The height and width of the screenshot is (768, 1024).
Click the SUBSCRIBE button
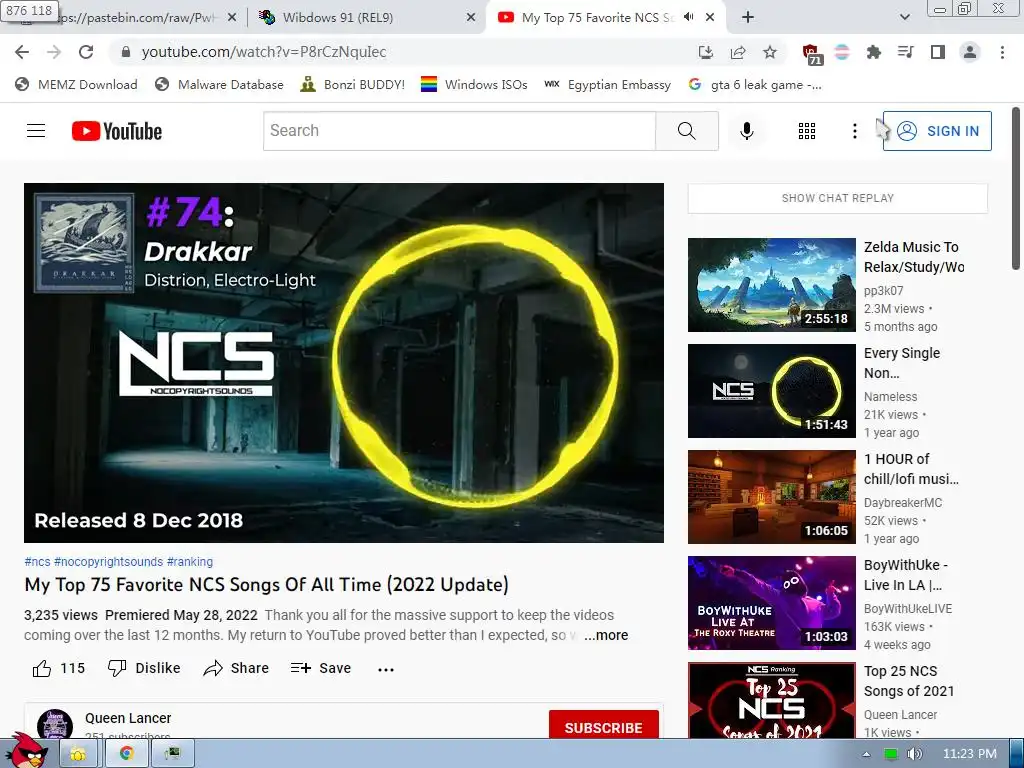pyautogui.click(x=603, y=725)
